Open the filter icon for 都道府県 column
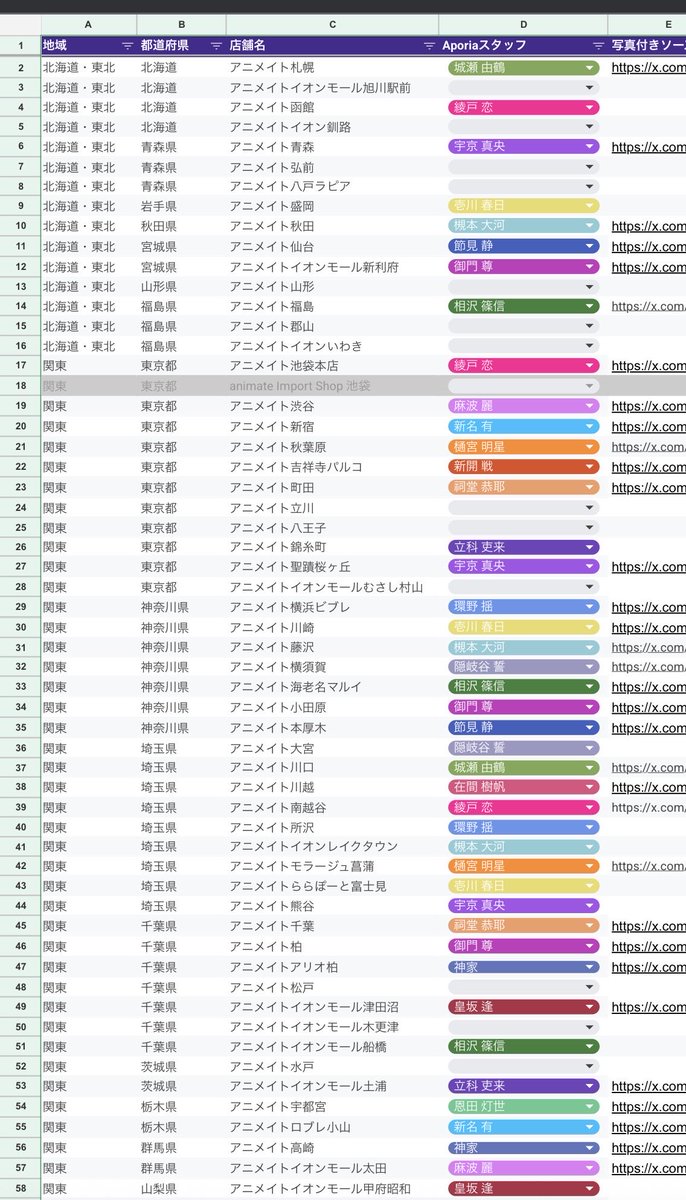The width and height of the screenshot is (686, 1200). (216, 45)
